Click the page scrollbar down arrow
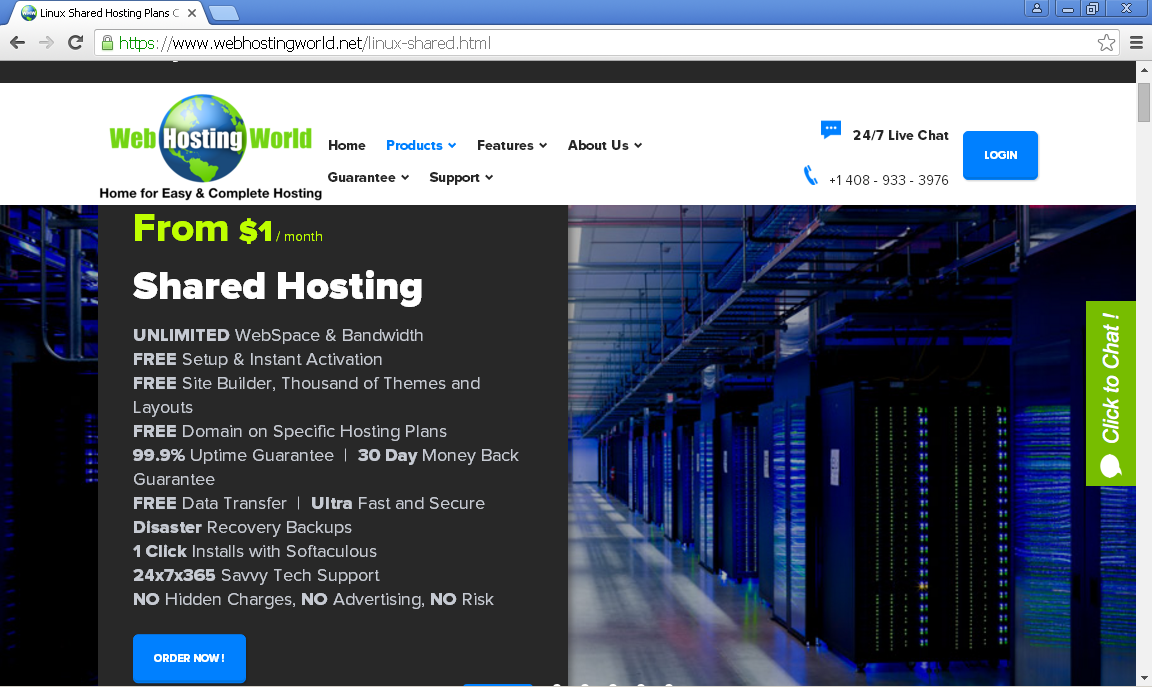The image size is (1152, 688). (1144, 678)
